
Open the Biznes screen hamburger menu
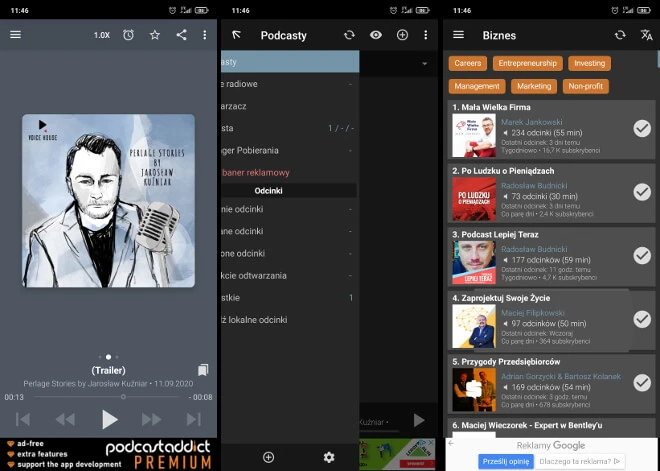tap(458, 35)
